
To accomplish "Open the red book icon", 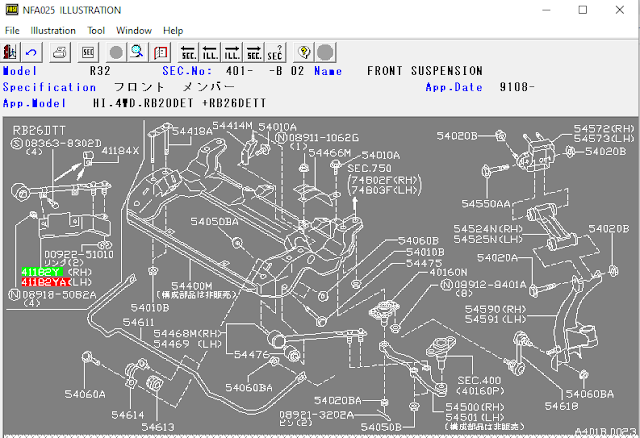I will (160, 53).
